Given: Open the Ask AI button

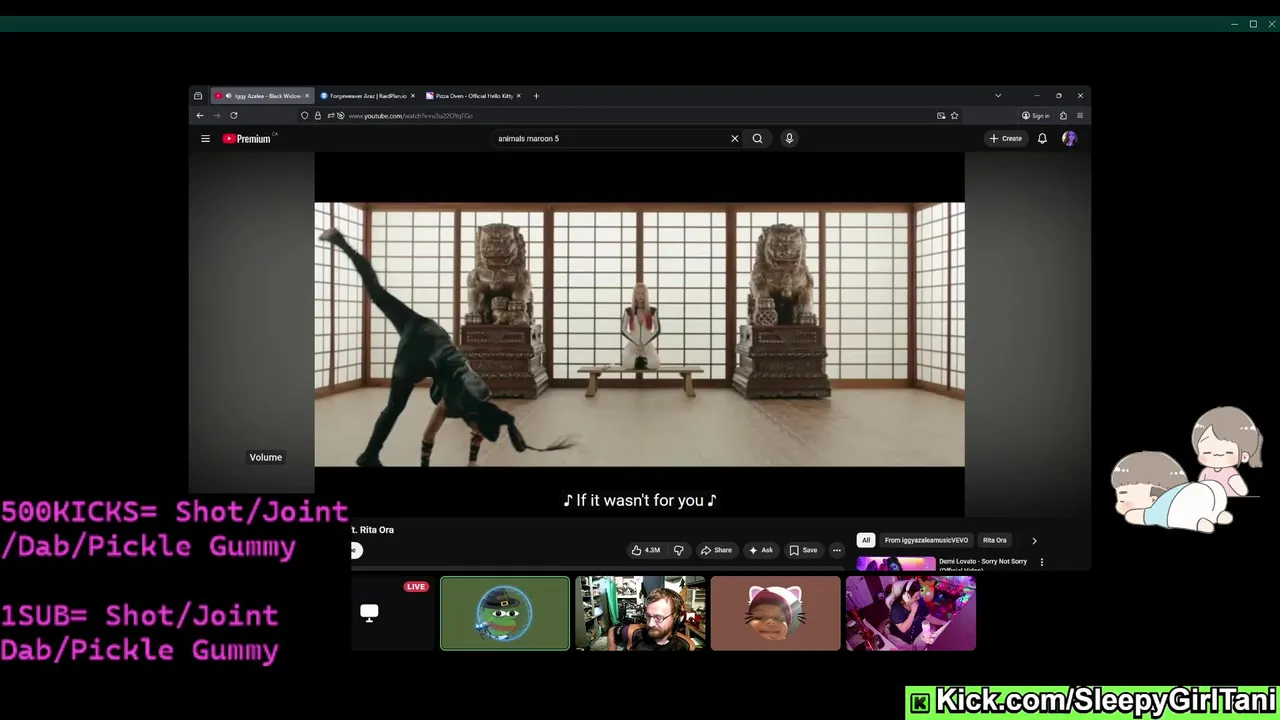Looking at the screenshot, I should [761, 550].
